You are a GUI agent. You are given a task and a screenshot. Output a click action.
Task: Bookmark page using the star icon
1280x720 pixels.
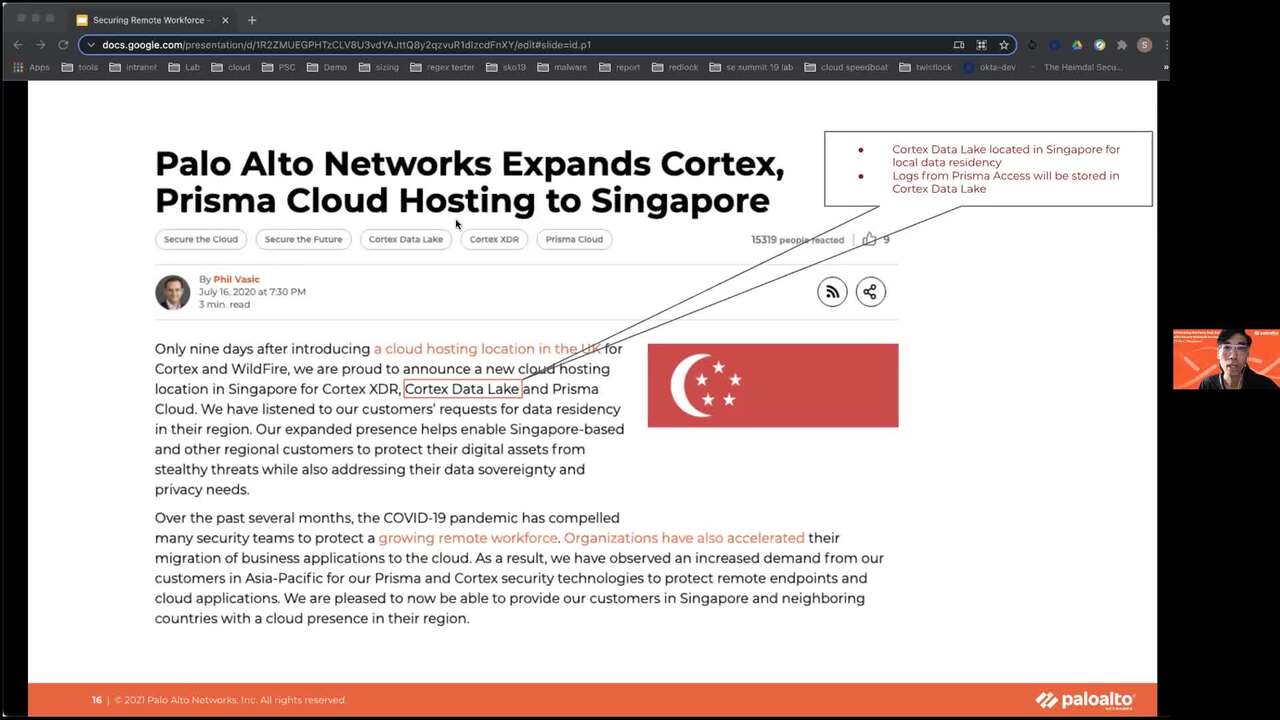(1003, 45)
